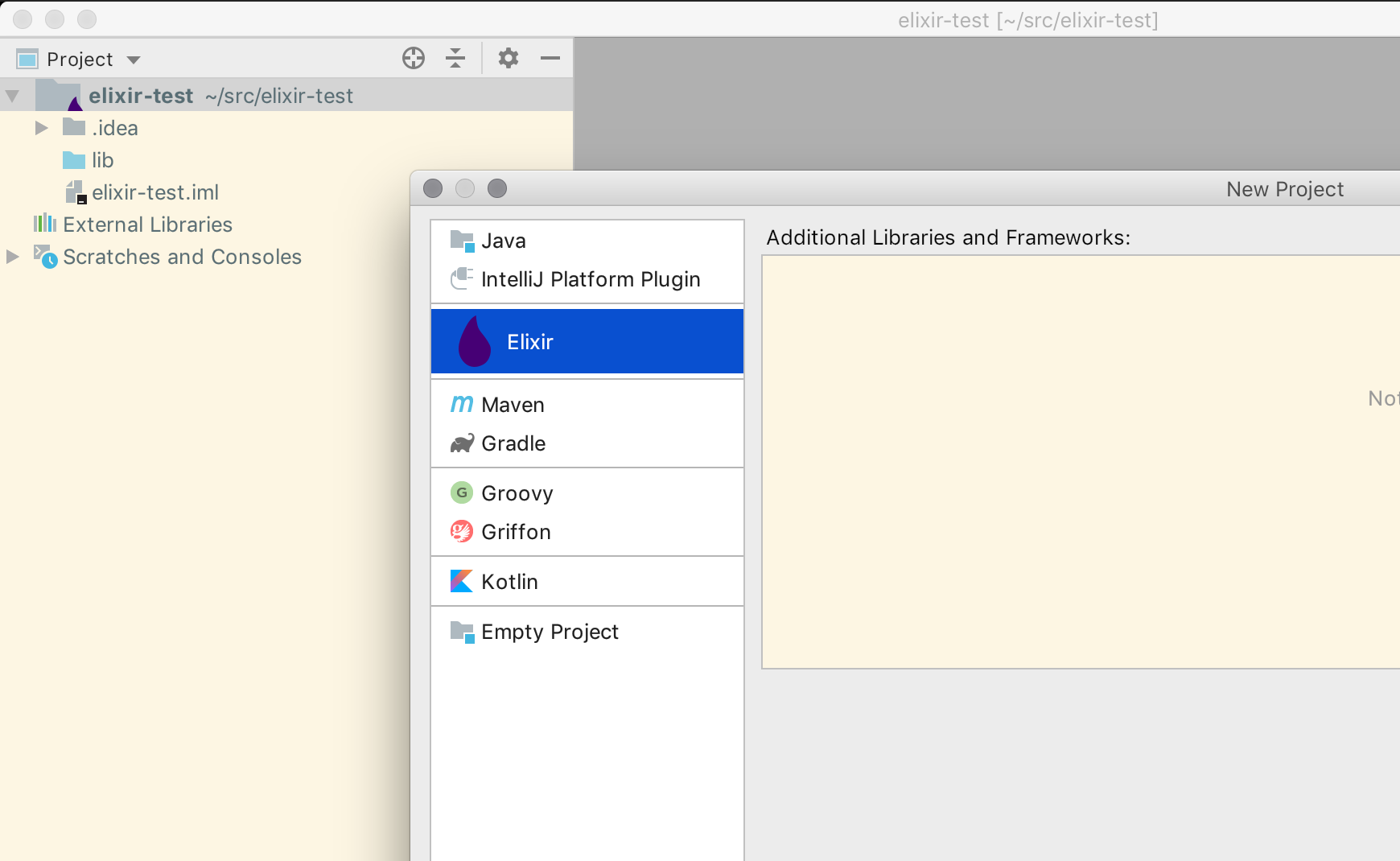
Task: Open the Project panel settings gear
Action: point(509,58)
